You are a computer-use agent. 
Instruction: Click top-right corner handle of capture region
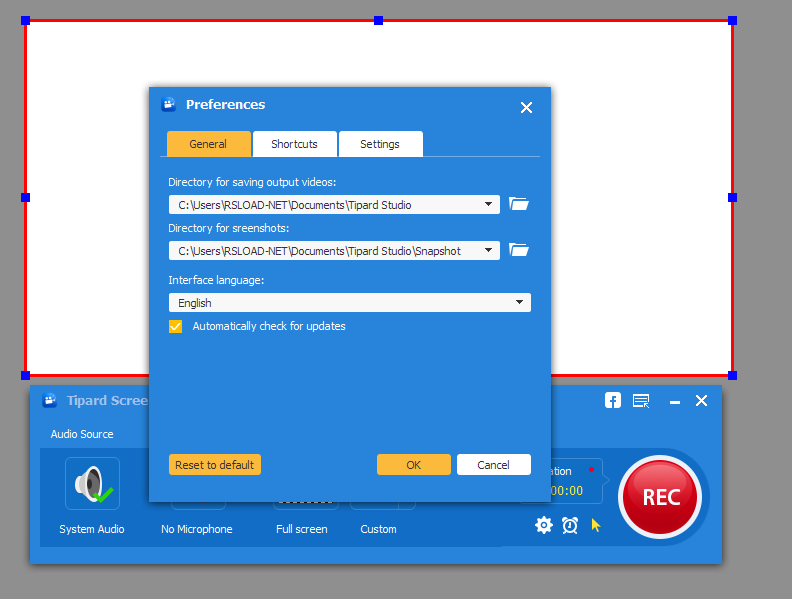click(x=732, y=20)
